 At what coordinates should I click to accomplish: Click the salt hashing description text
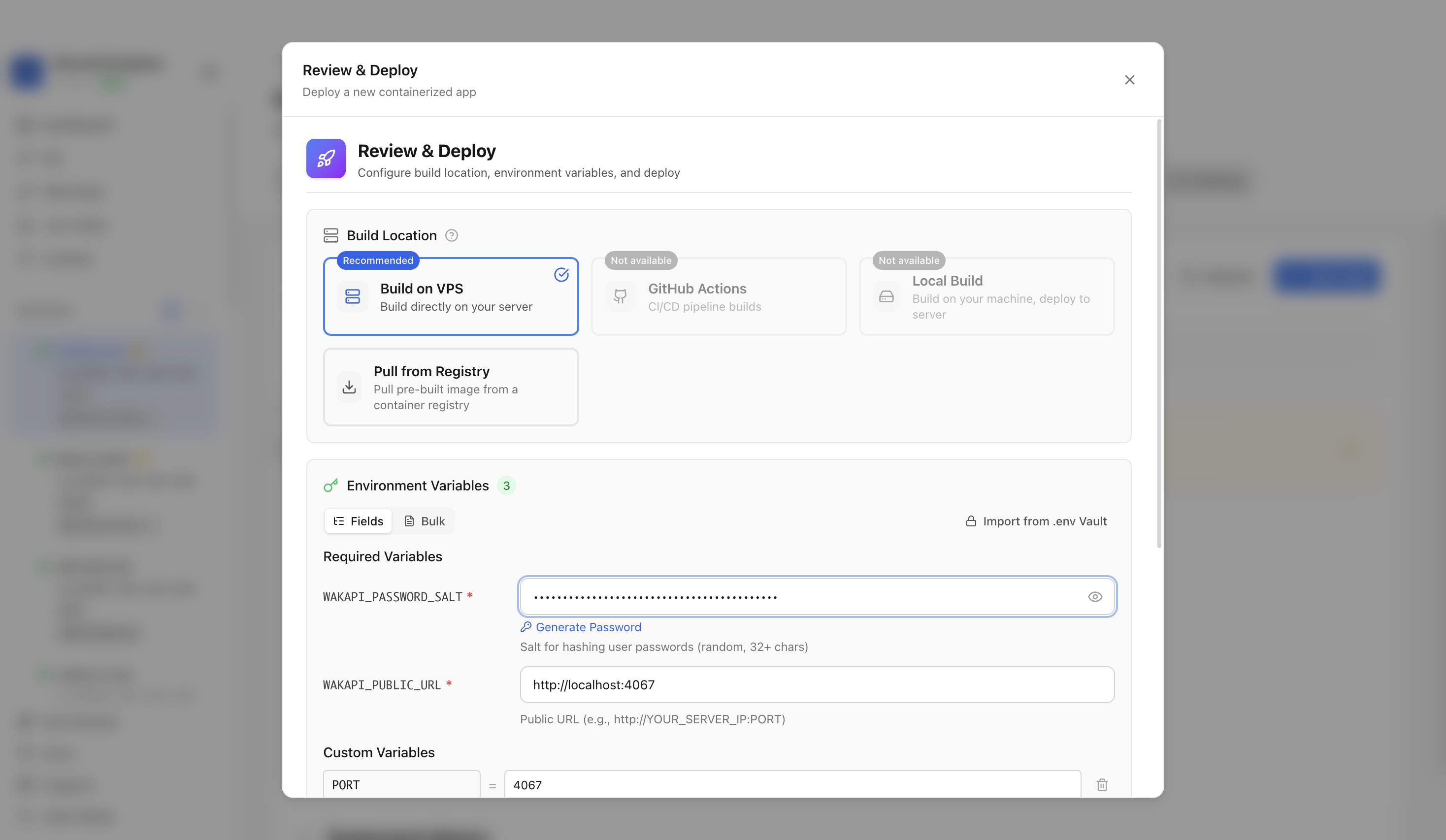pyautogui.click(x=664, y=646)
